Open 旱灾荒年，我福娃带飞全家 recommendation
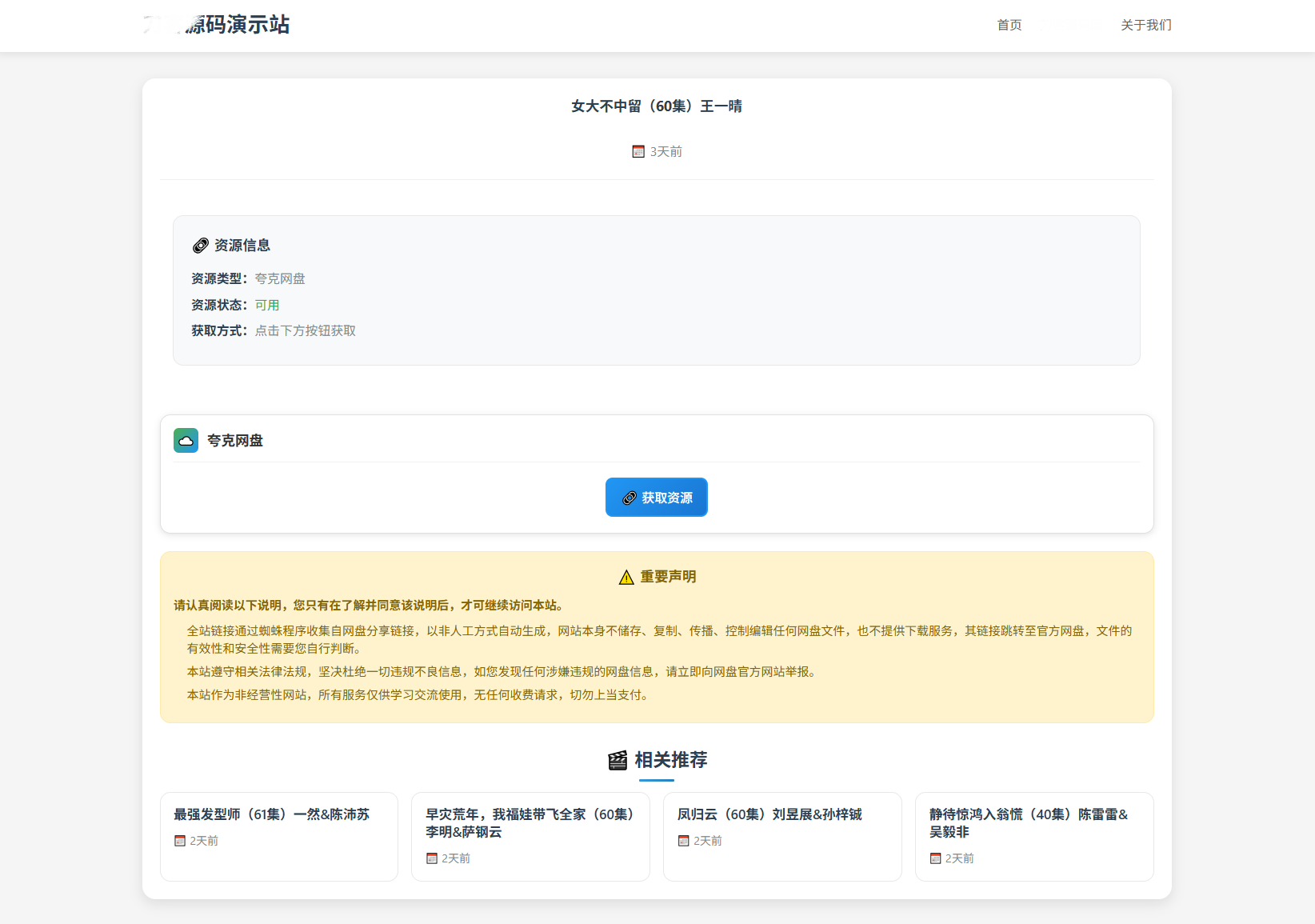Viewport: 1315px width, 924px height. [x=530, y=822]
